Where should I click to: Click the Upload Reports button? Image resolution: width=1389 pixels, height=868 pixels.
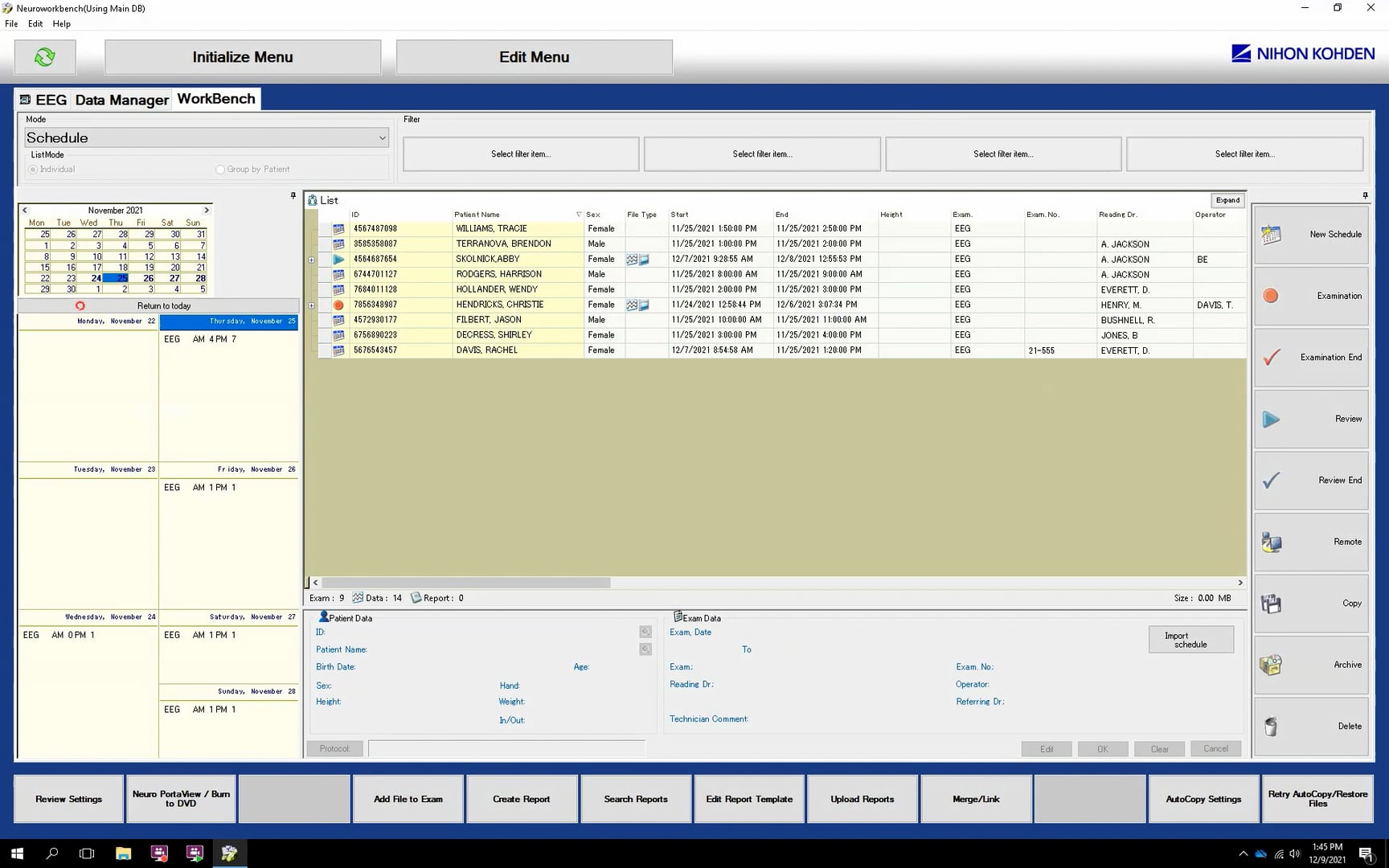point(862,799)
